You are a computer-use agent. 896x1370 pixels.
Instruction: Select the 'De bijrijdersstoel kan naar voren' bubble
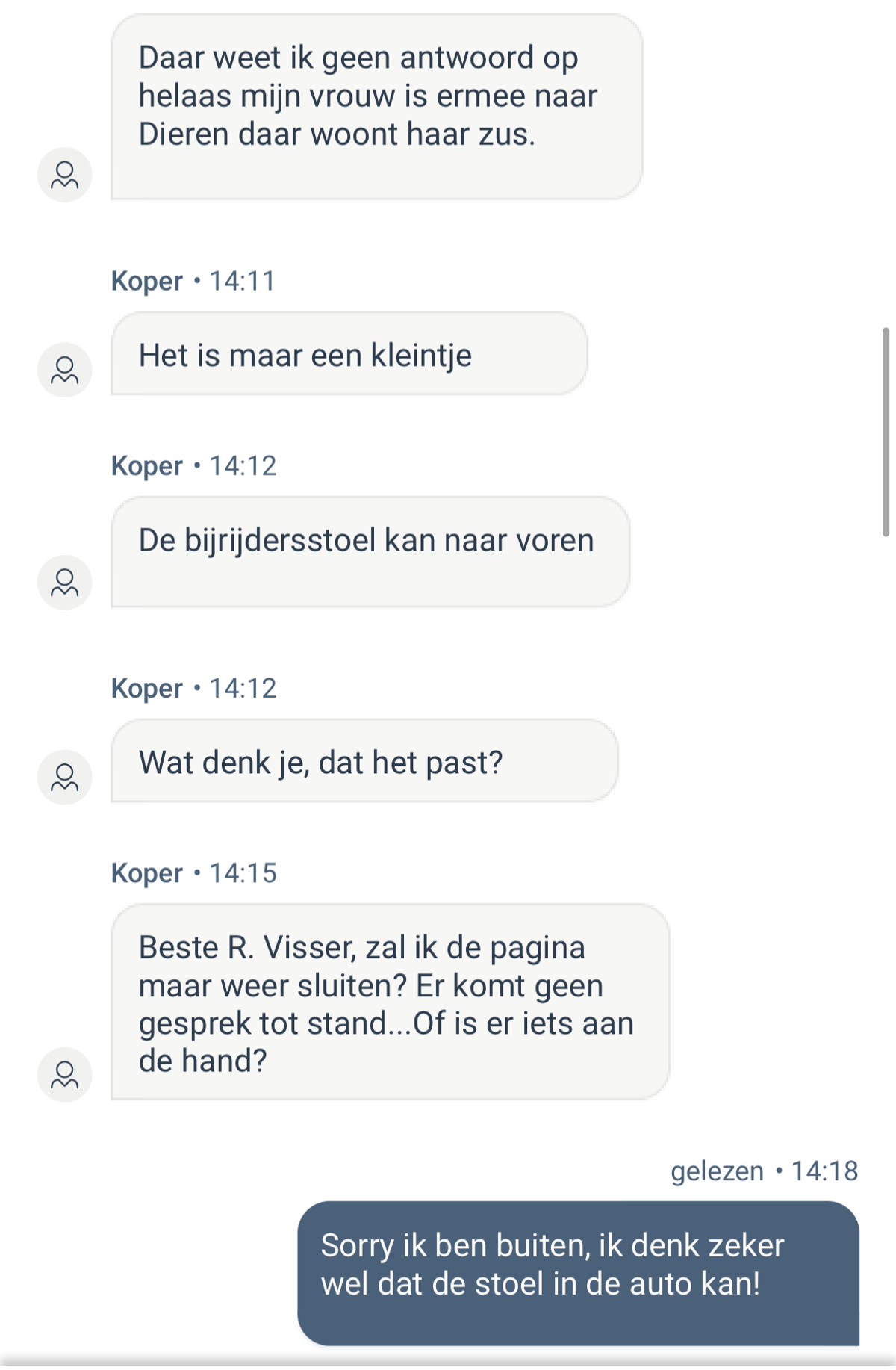click(370, 552)
